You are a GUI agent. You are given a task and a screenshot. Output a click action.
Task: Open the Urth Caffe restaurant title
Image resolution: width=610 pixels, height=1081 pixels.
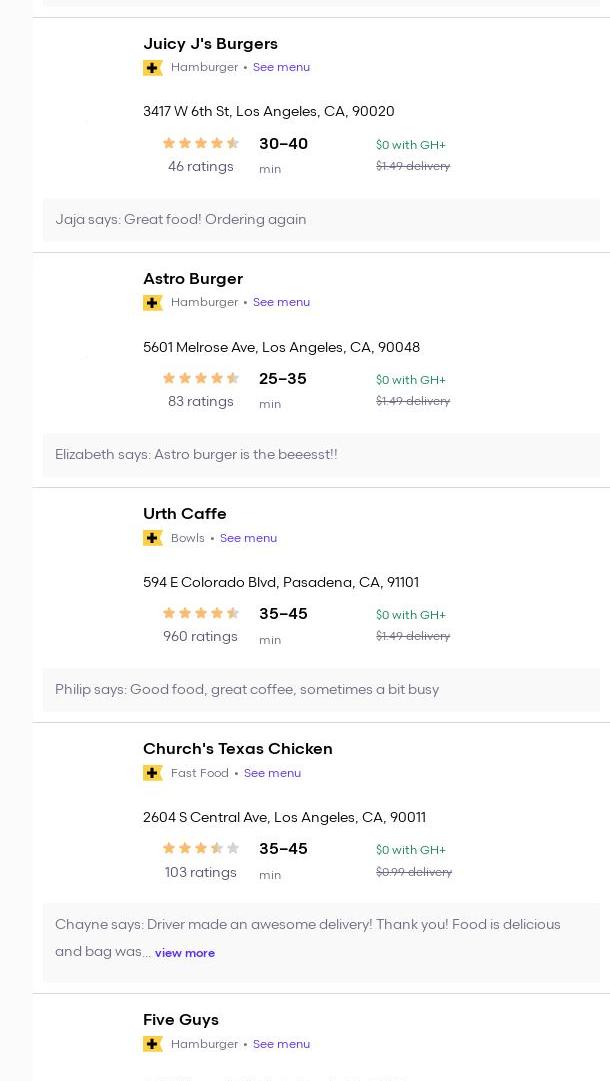185,514
